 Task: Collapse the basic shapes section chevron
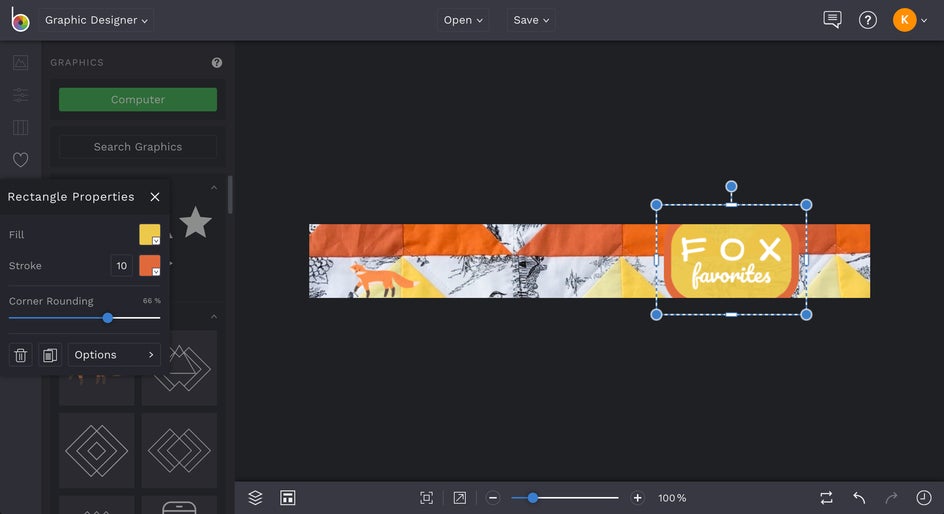214,188
